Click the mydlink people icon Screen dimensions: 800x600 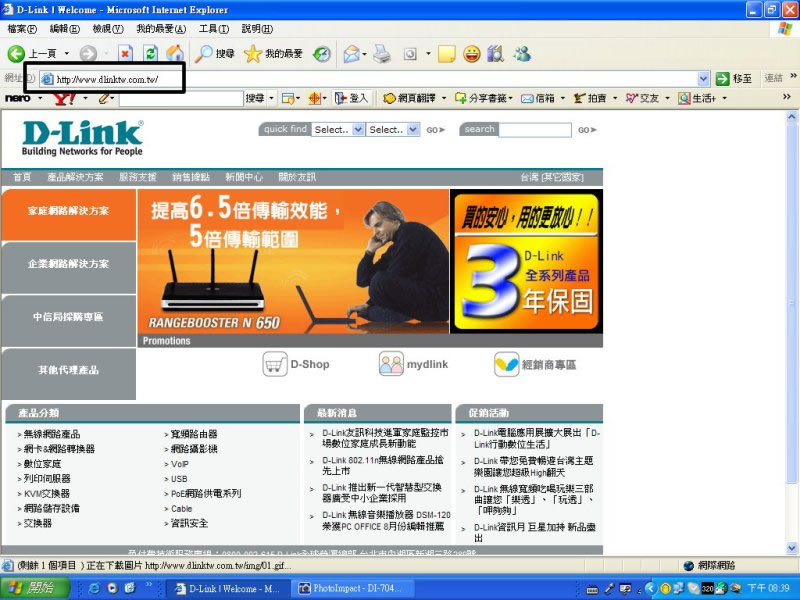[391, 364]
